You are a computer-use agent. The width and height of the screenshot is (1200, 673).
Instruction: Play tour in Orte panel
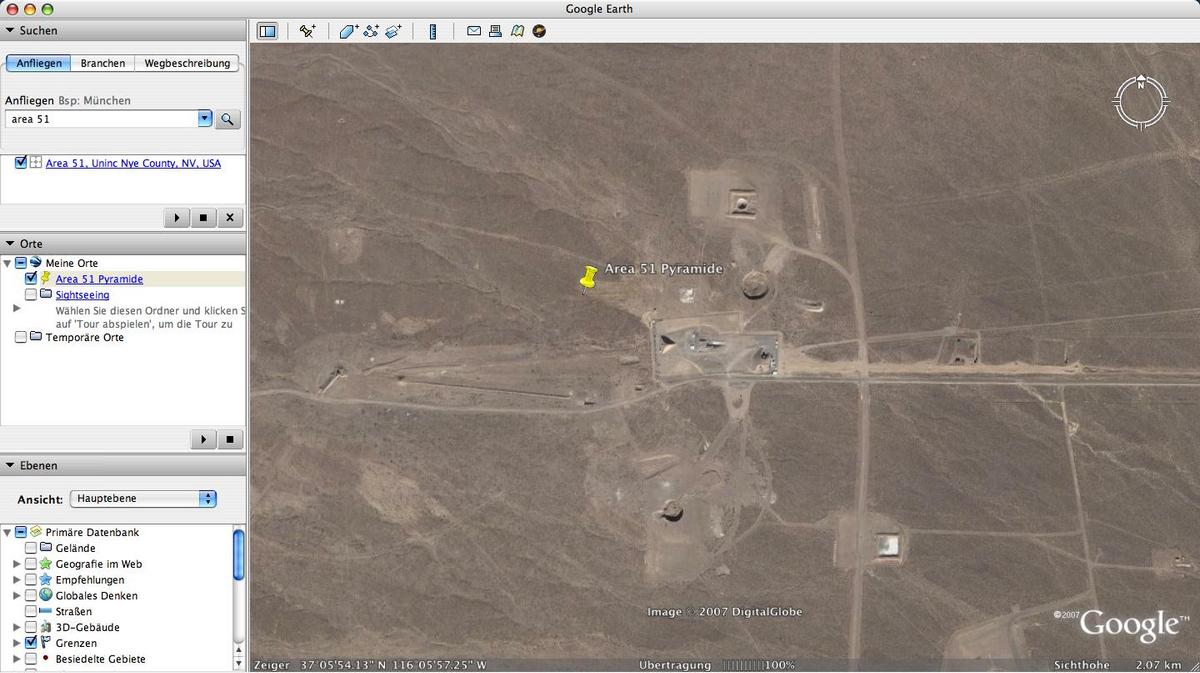click(x=203, y=439)
